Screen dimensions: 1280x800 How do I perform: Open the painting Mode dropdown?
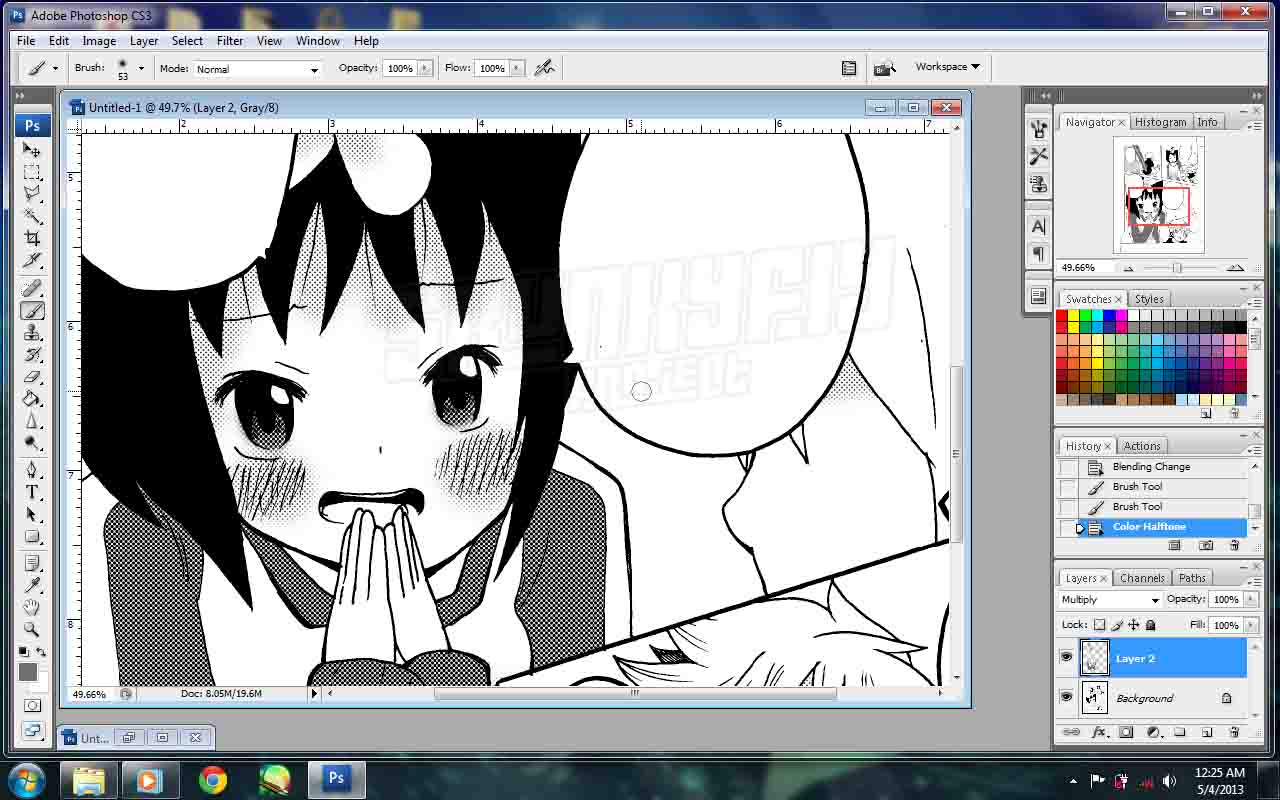pyautogui.click(x=257, y=69)
